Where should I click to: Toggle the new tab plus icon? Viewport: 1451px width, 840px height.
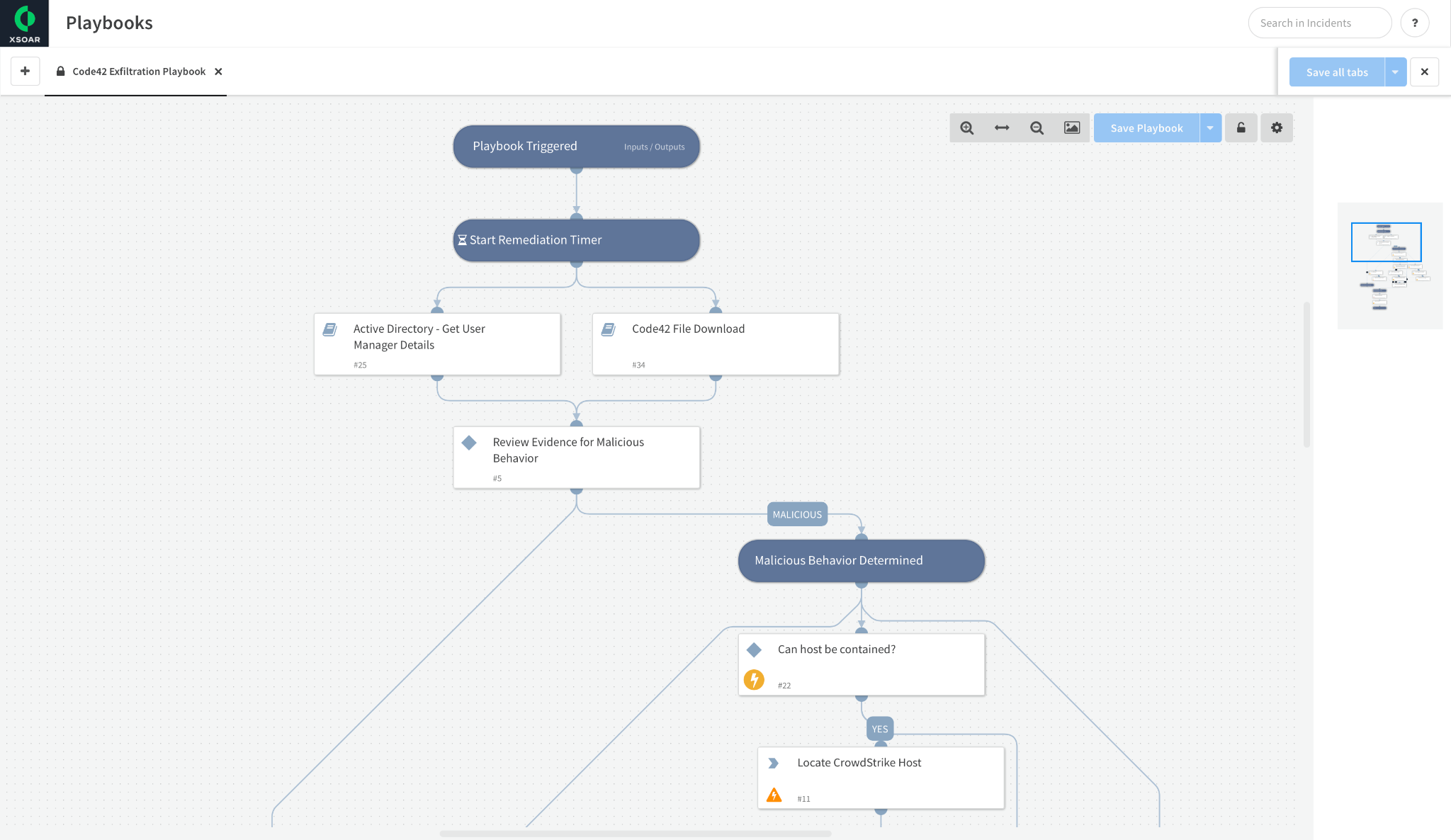click(25, 71)
